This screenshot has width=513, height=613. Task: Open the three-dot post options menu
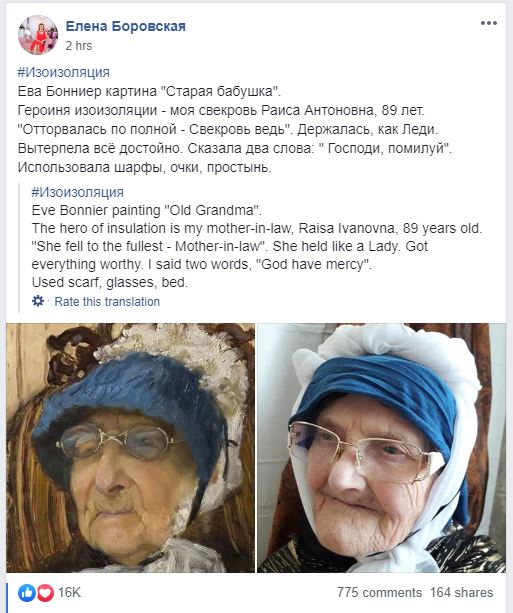pos(489,23)
